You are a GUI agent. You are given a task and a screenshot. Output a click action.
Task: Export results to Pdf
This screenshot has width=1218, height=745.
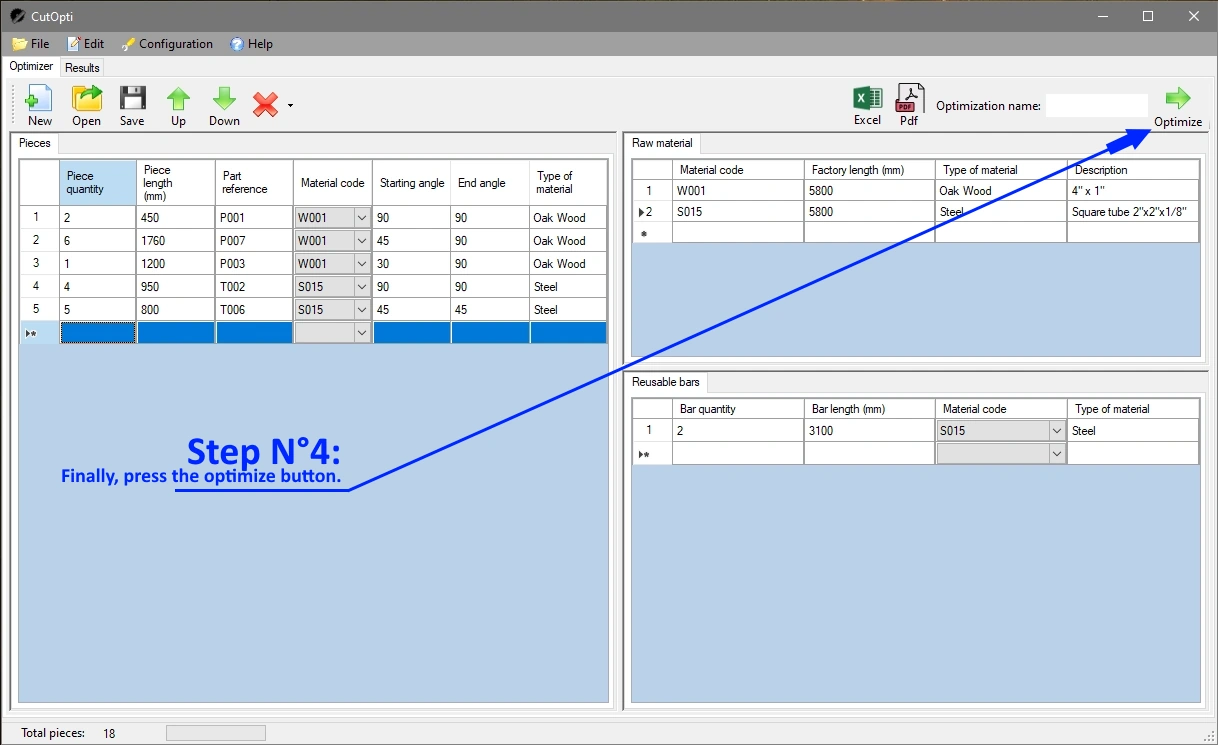click(x=909, y=105)
